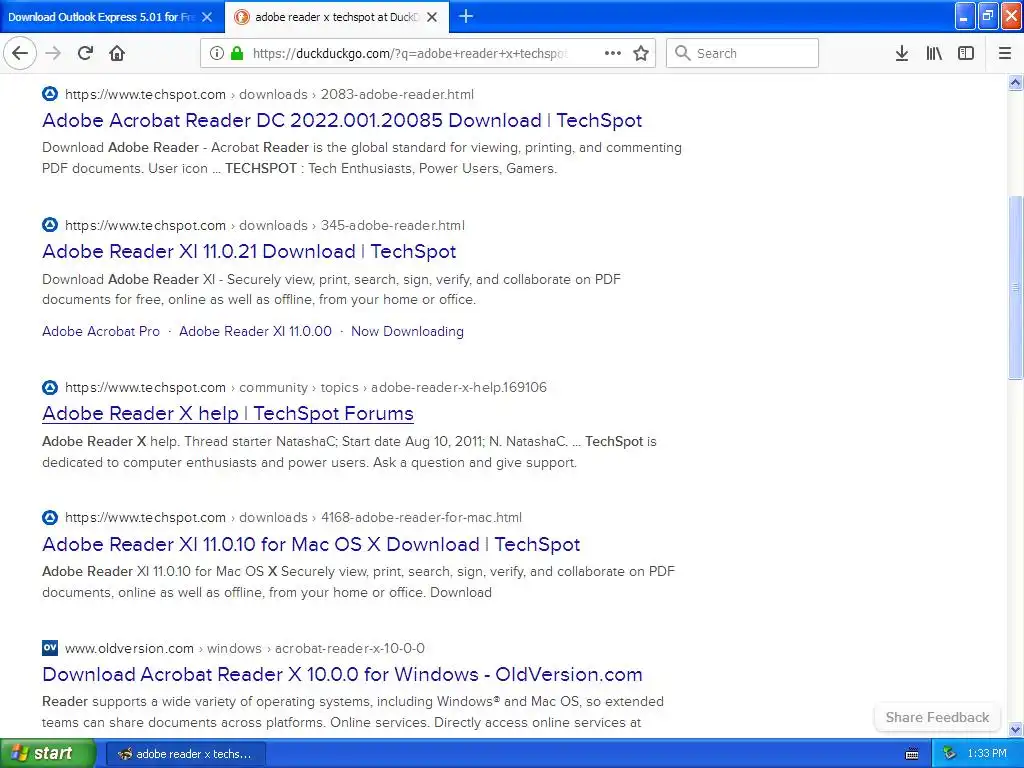The height and width of the screenshot is (768, 1024).
Task: Close the Outlook Express download tab
Action: click(207, 17)
